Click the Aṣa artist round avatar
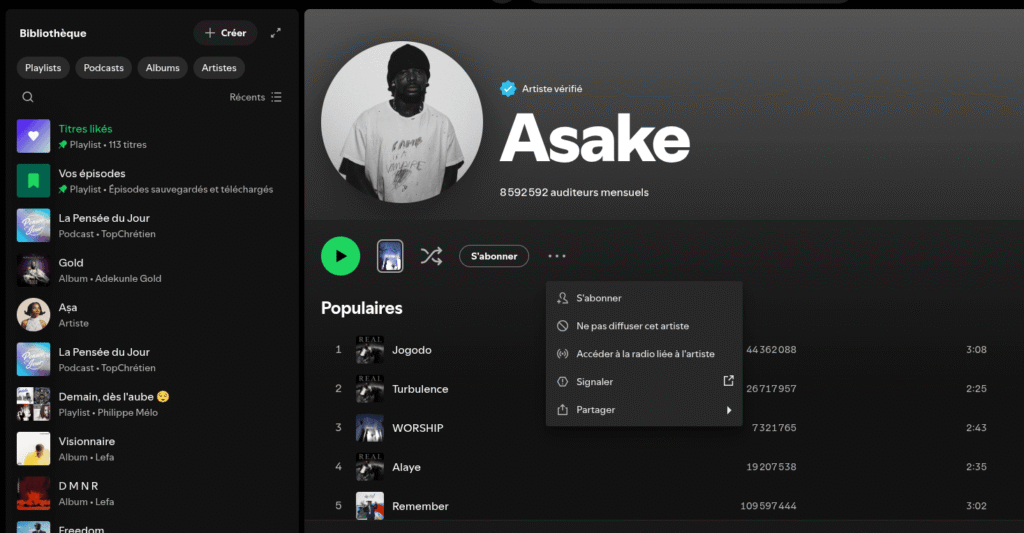Viewport: 1024px width, 533px height. point(33,315)
